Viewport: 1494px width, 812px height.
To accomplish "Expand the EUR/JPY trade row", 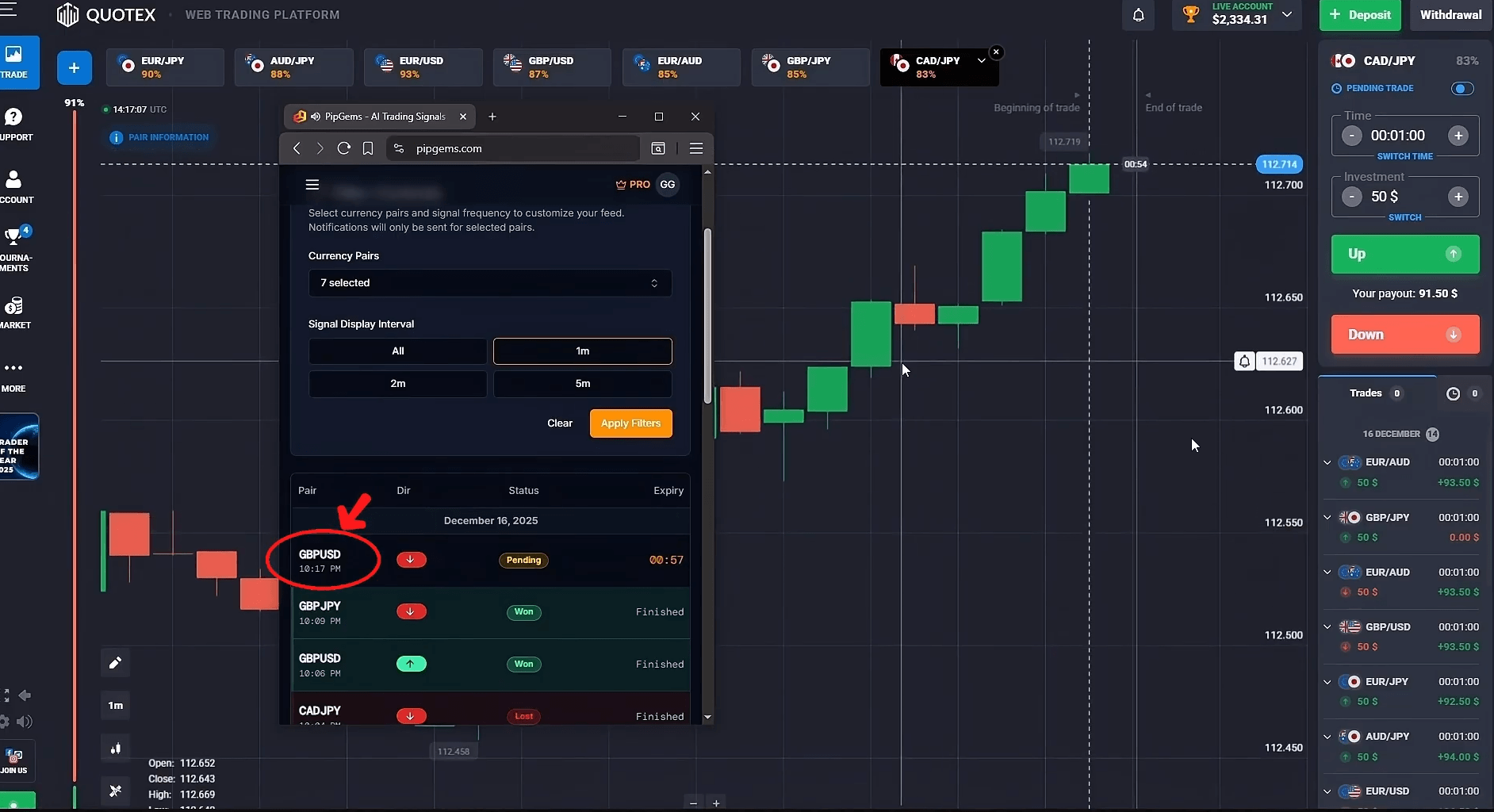I will coord(1327,682).
